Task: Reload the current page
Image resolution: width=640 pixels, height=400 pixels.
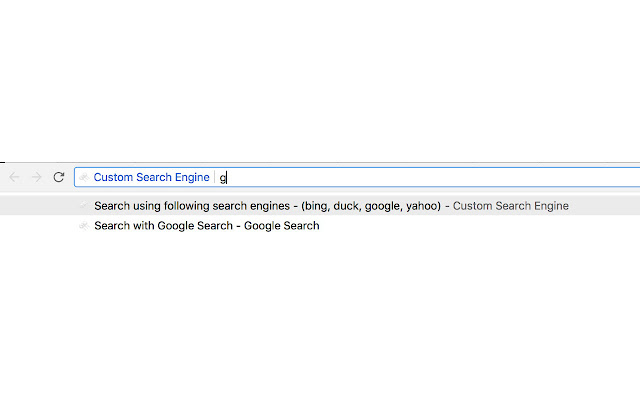Action: (59, 177)
